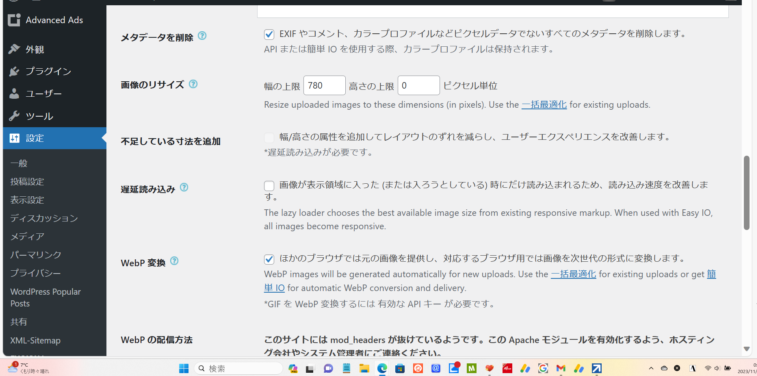This screenshot has height=376, width=757.
Task: Open the Task View taskbar icon
Action: [x=310, y=368]
